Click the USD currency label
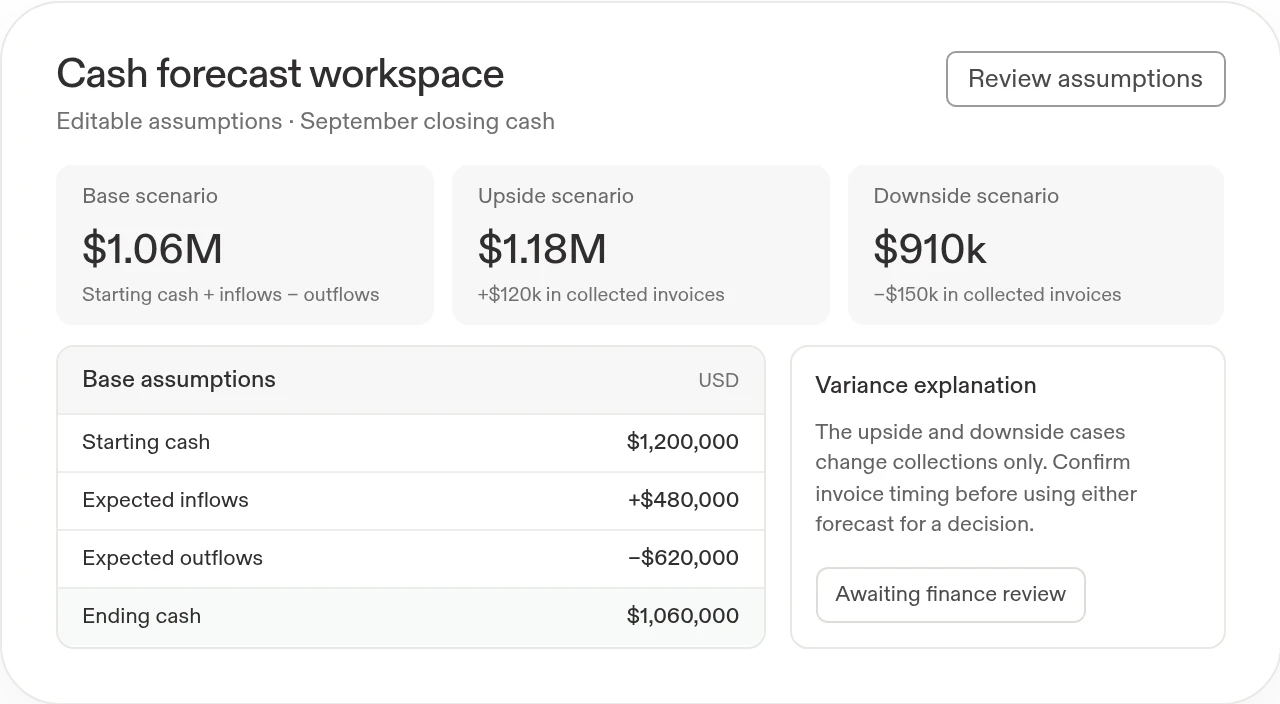Screen dimensions: 1280x704 (x=718, y=381)
